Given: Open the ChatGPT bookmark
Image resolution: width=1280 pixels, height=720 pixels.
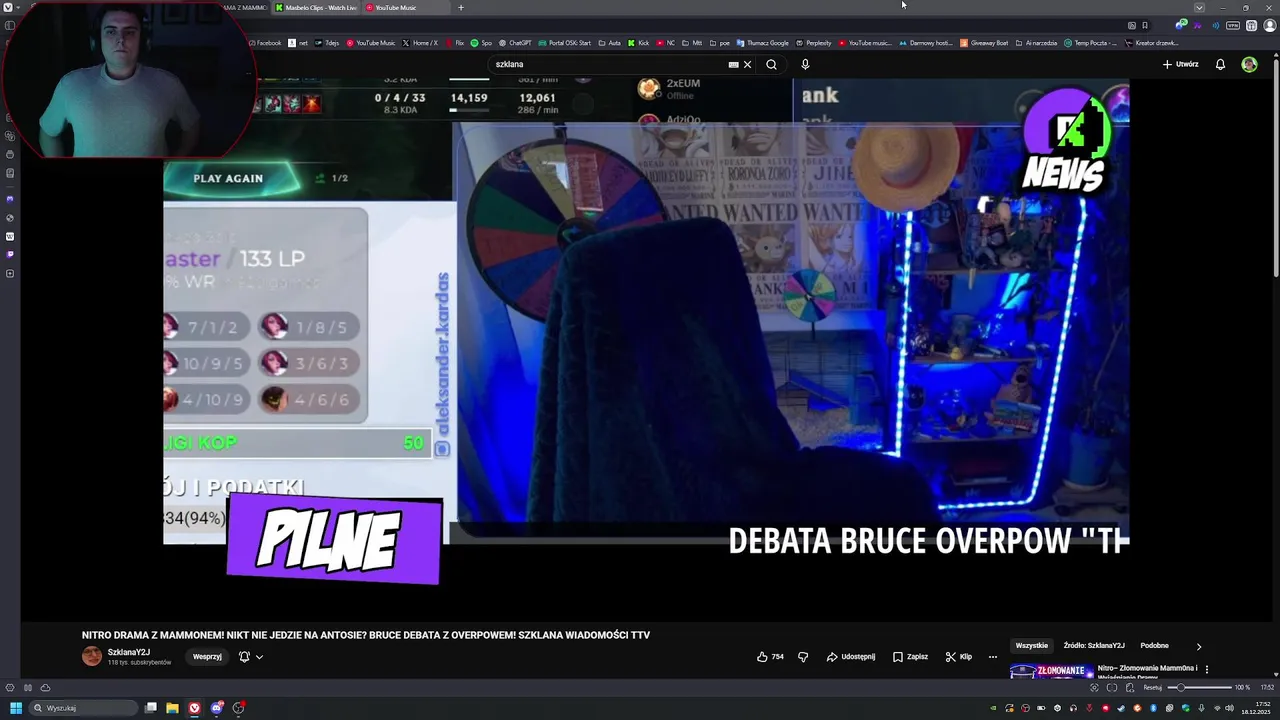Looking at the screenshot, I should point(515,43).
